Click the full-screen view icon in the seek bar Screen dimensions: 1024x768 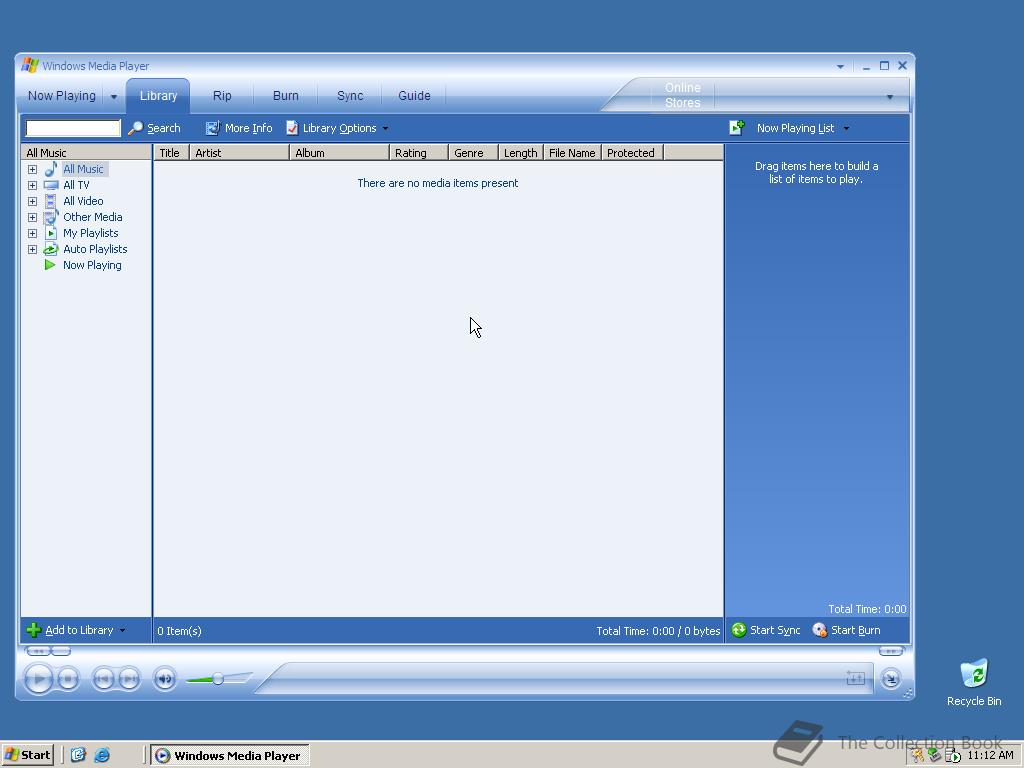pyautogui.click(x=856, y=679)
